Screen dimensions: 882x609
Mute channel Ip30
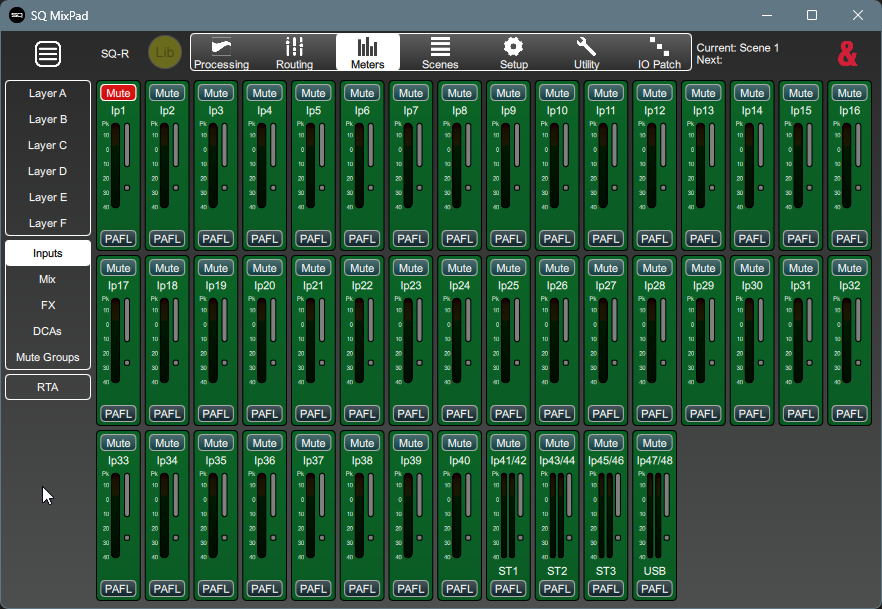click(752, 268)
